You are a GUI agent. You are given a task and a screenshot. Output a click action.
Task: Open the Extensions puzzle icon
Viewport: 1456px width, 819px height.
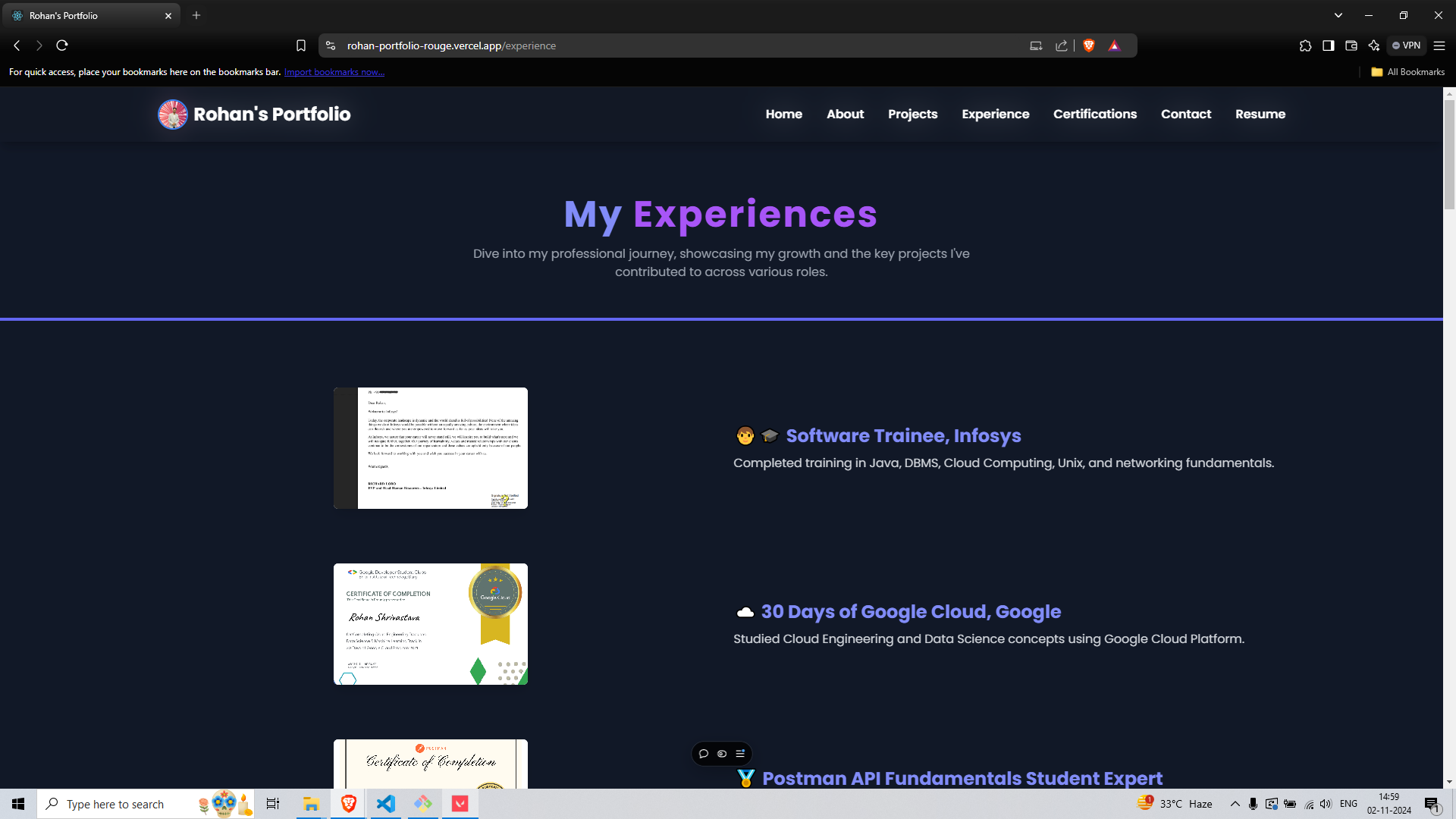(1305, 45)
